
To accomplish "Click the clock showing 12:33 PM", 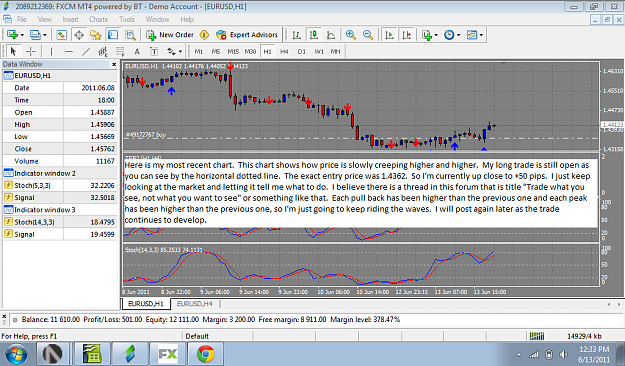I will click(x=594, y=350).
